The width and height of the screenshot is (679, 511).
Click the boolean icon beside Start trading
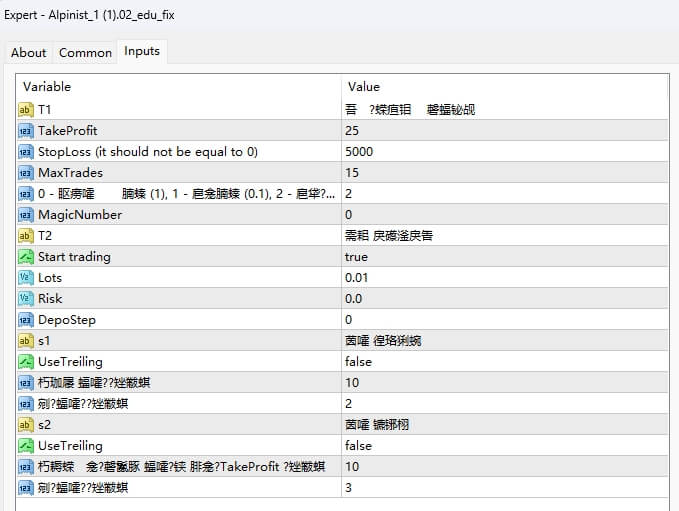(26, 257)
